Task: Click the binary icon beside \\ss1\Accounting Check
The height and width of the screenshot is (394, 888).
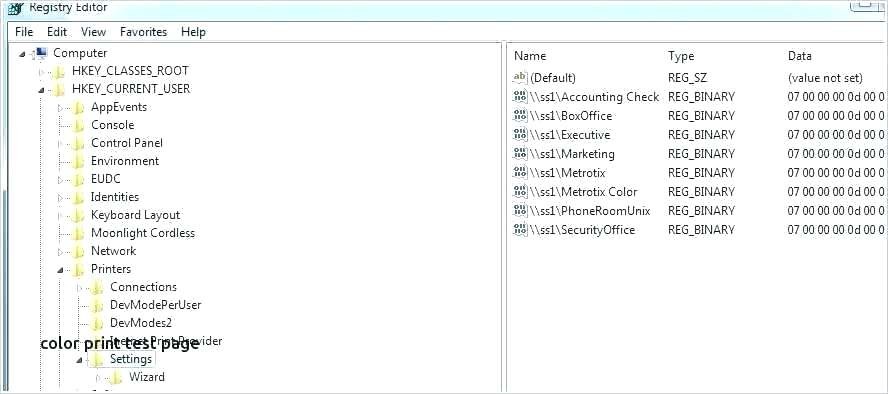Action: [519, 97]
